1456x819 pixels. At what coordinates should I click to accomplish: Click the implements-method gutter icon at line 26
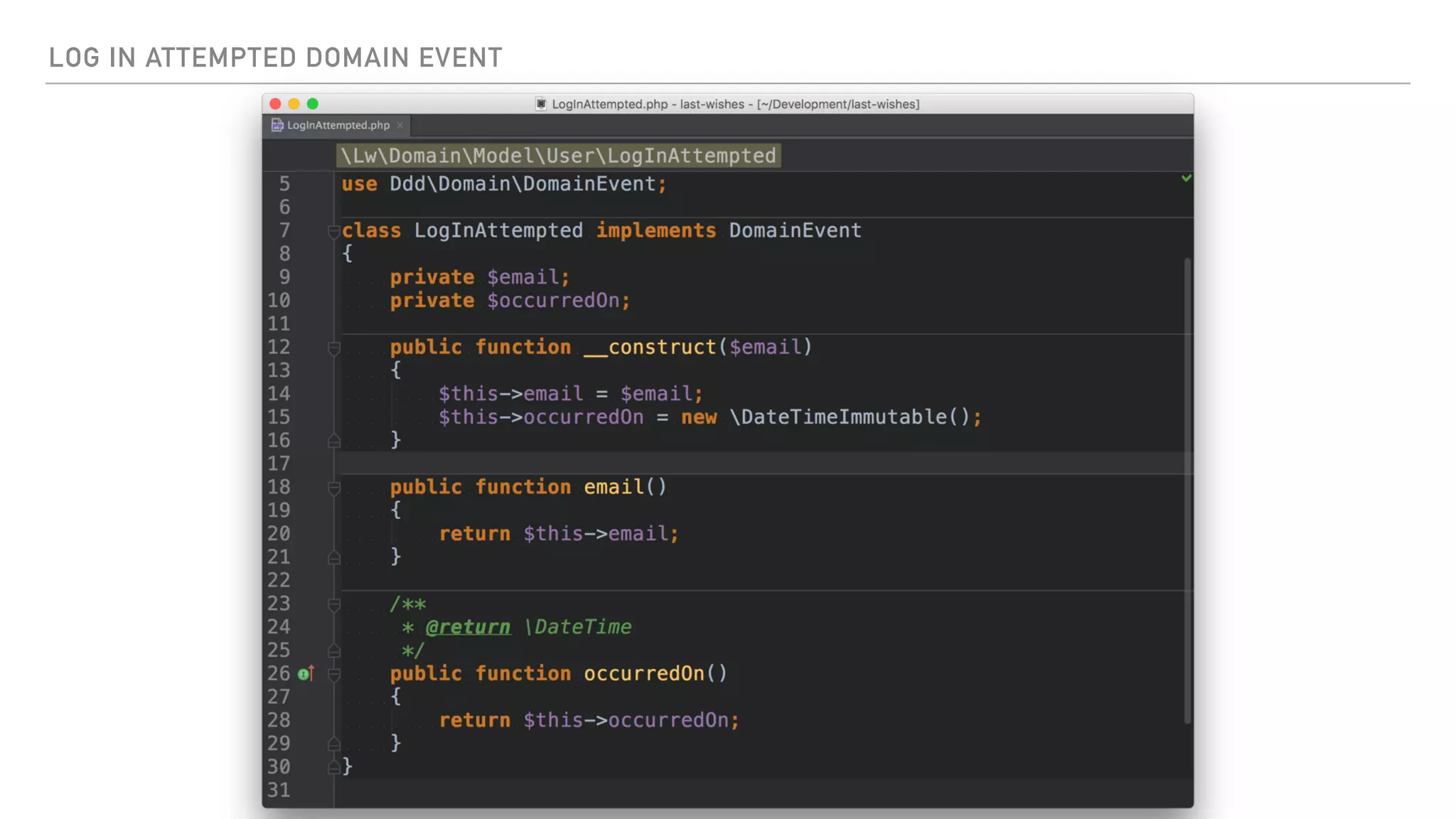306,673
